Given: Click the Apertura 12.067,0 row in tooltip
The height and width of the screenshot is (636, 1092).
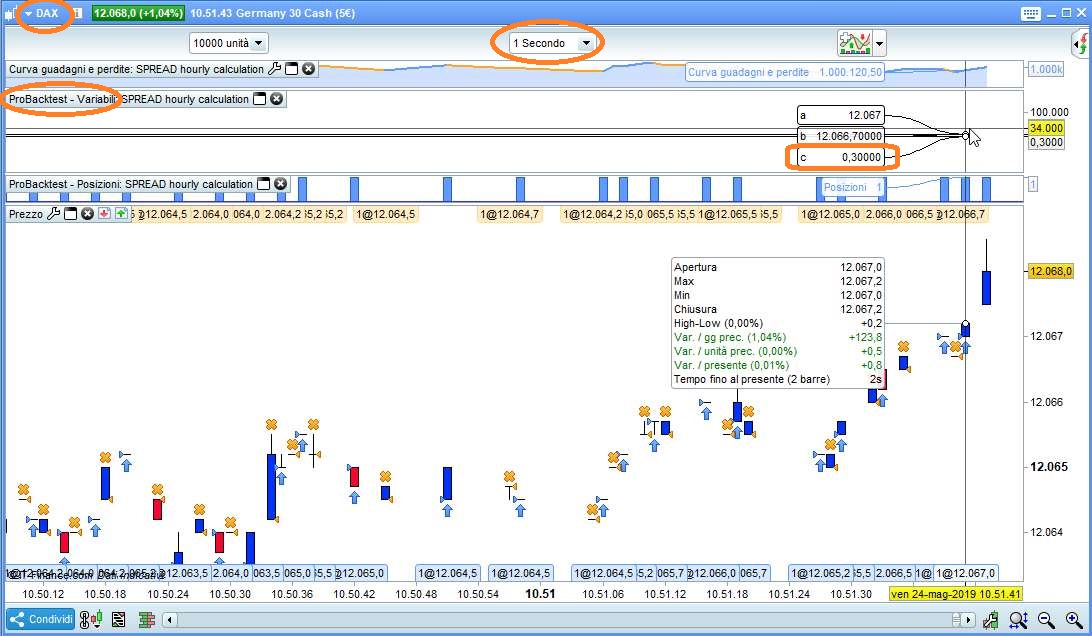Looking at the screenshot, I should tap(778, 267).
